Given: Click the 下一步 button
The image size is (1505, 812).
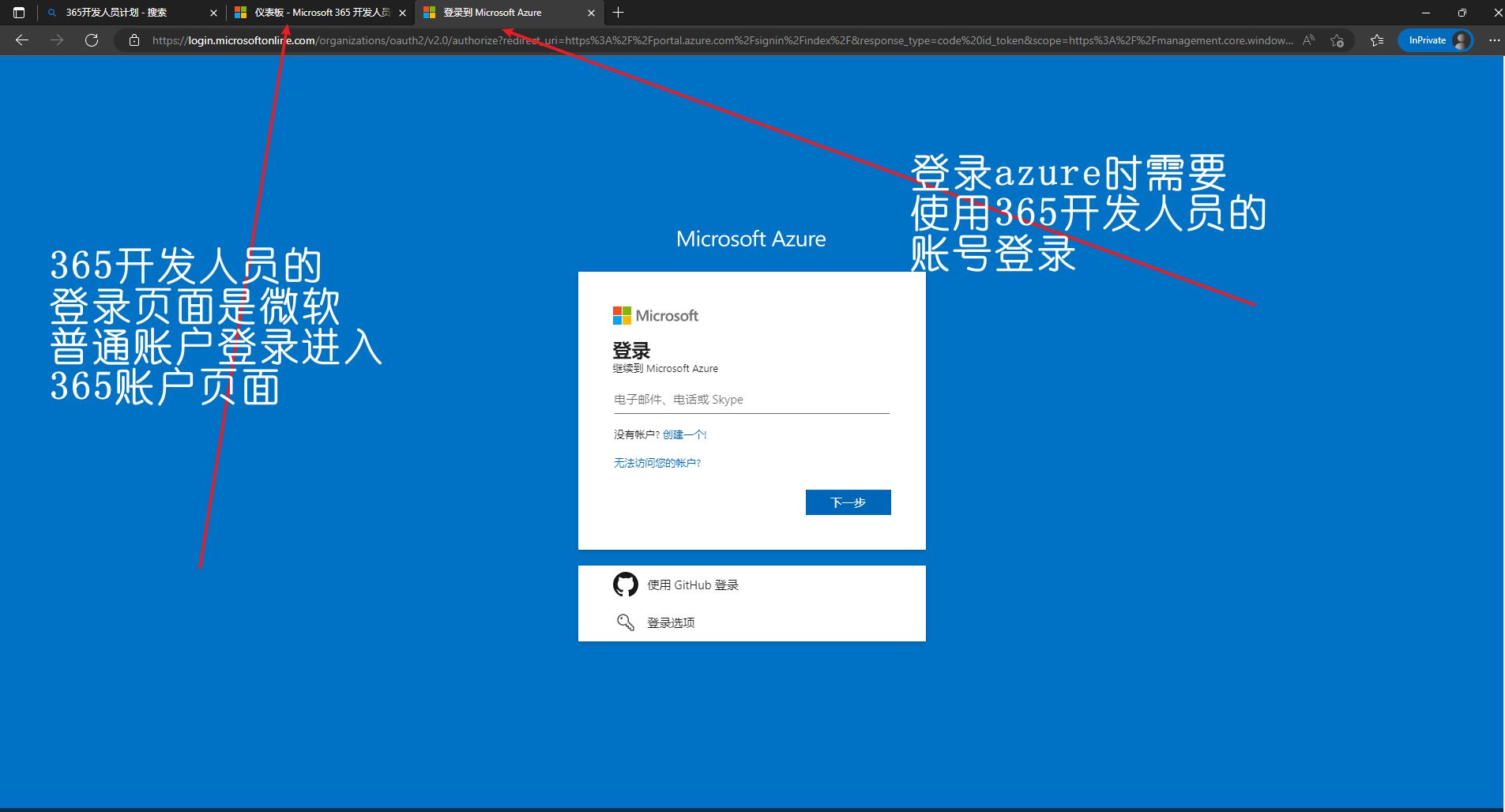Looking at the screenshot, I should click(x=848, y=502).
